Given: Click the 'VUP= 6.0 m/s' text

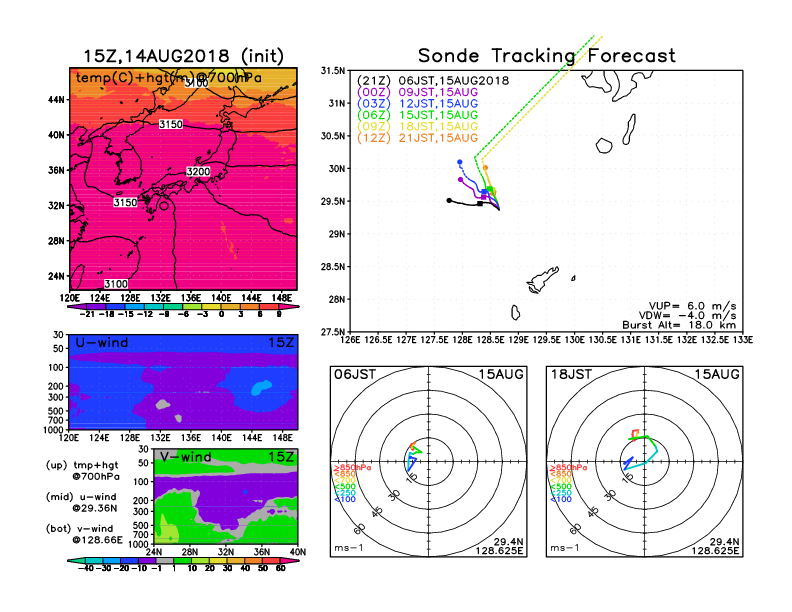Looking at the screenshot, I should tap(692, 306).
